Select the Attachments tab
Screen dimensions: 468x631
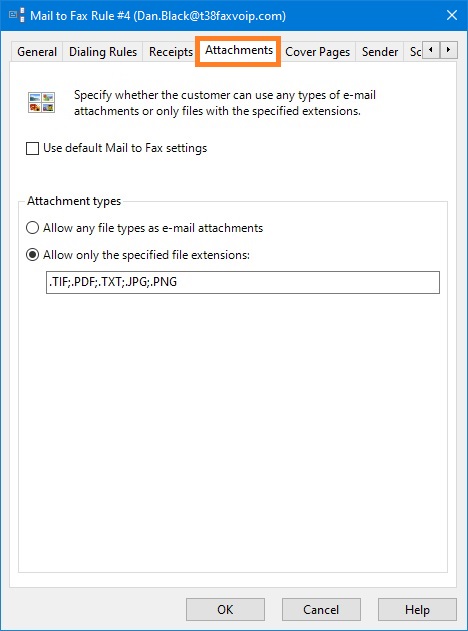pos(239,50)
